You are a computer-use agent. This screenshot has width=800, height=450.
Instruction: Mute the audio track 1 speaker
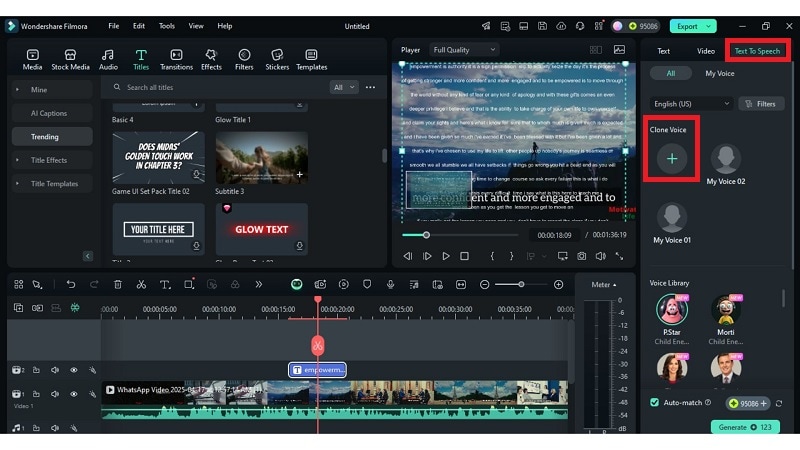coord(55,428)
